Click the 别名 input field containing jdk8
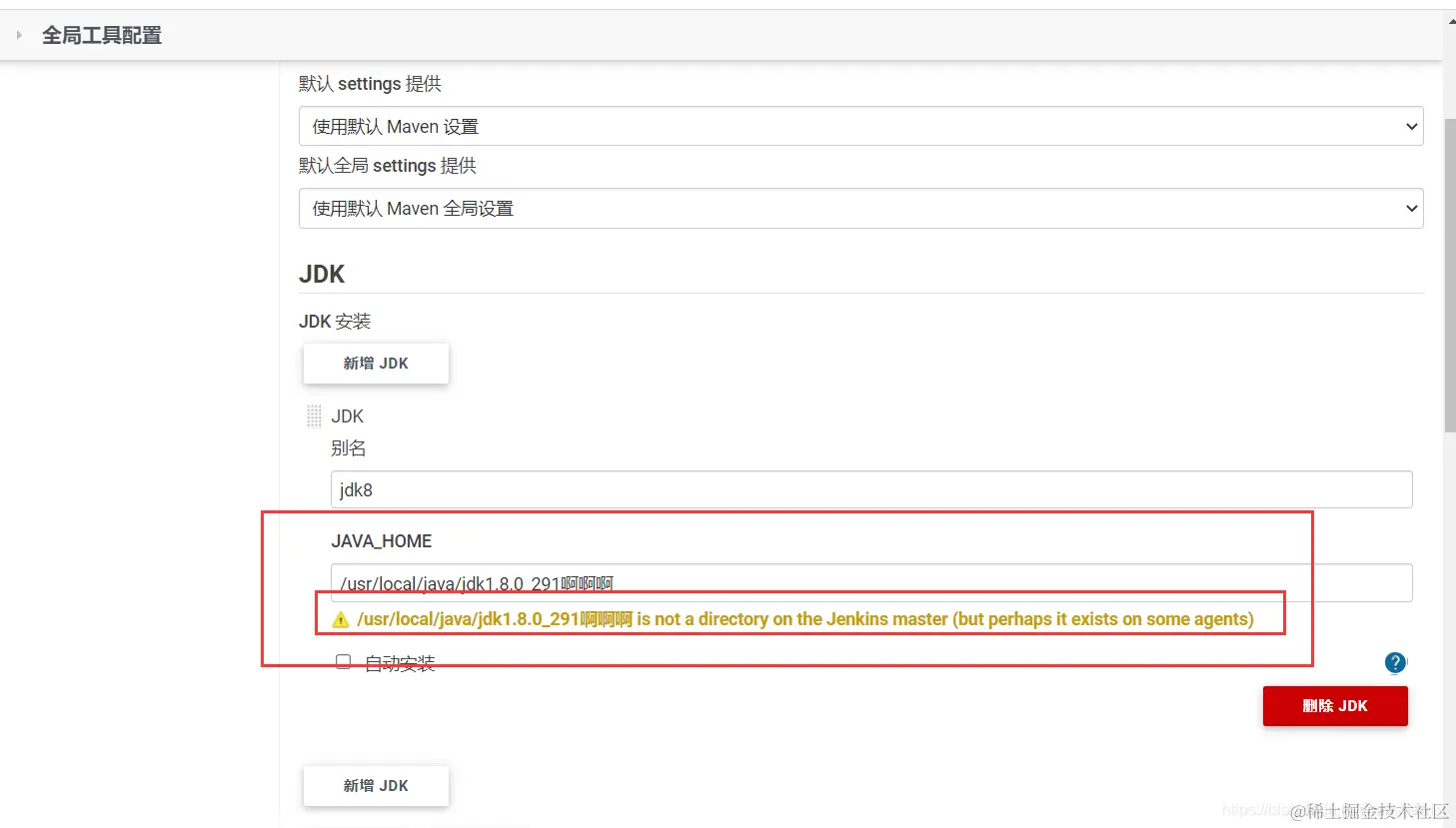Image resolution: width=1456 pixels, height=828 pixels. coord(871,489)
